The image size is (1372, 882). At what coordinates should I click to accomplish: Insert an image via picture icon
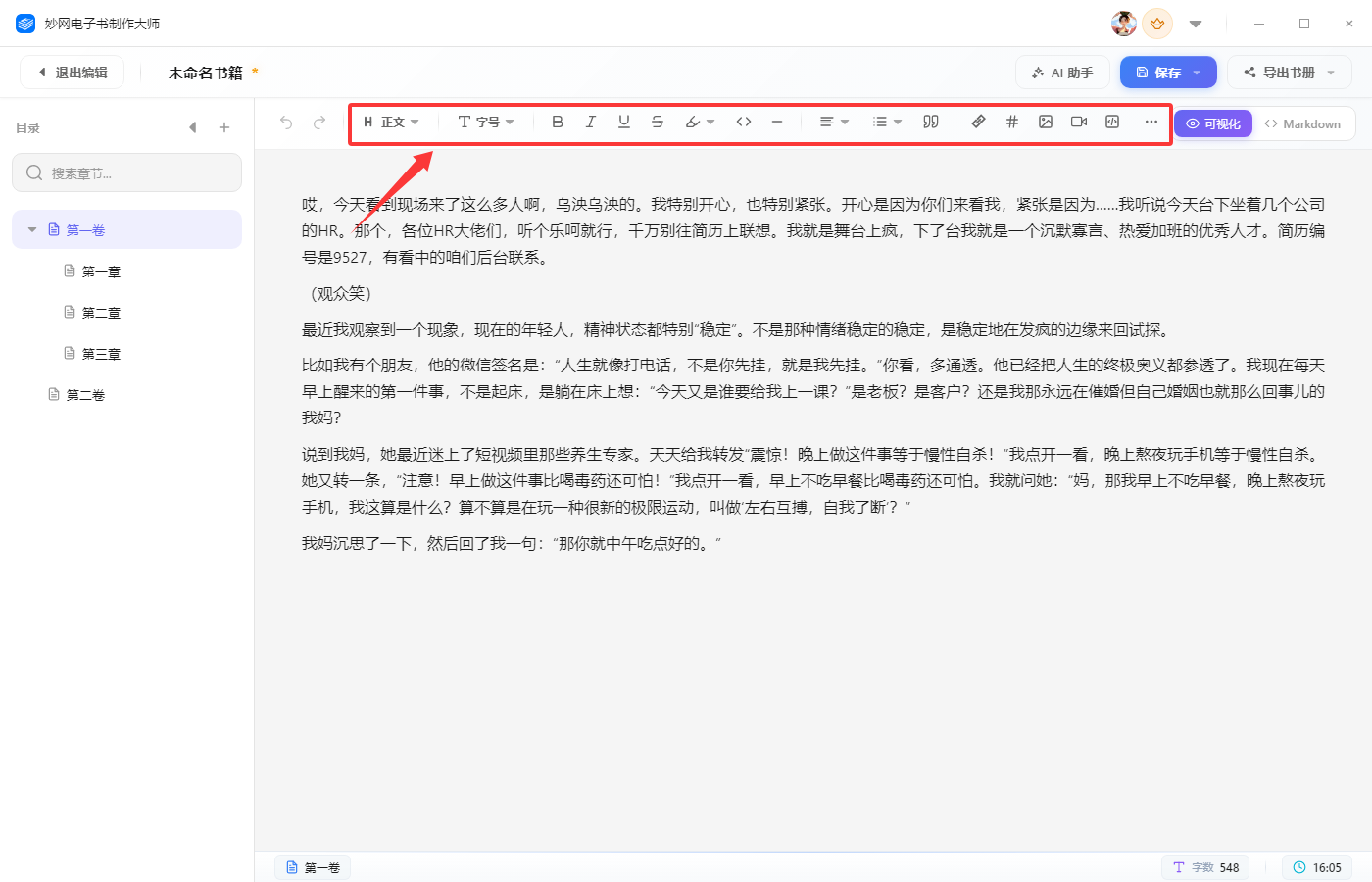click(x=1046, y=122)
